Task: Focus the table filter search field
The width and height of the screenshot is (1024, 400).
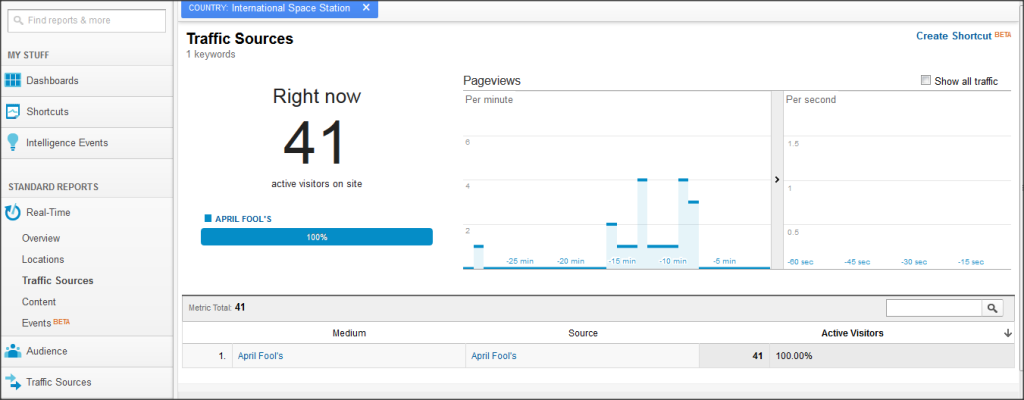Action: pyautogui.click(x=934, y=308)
